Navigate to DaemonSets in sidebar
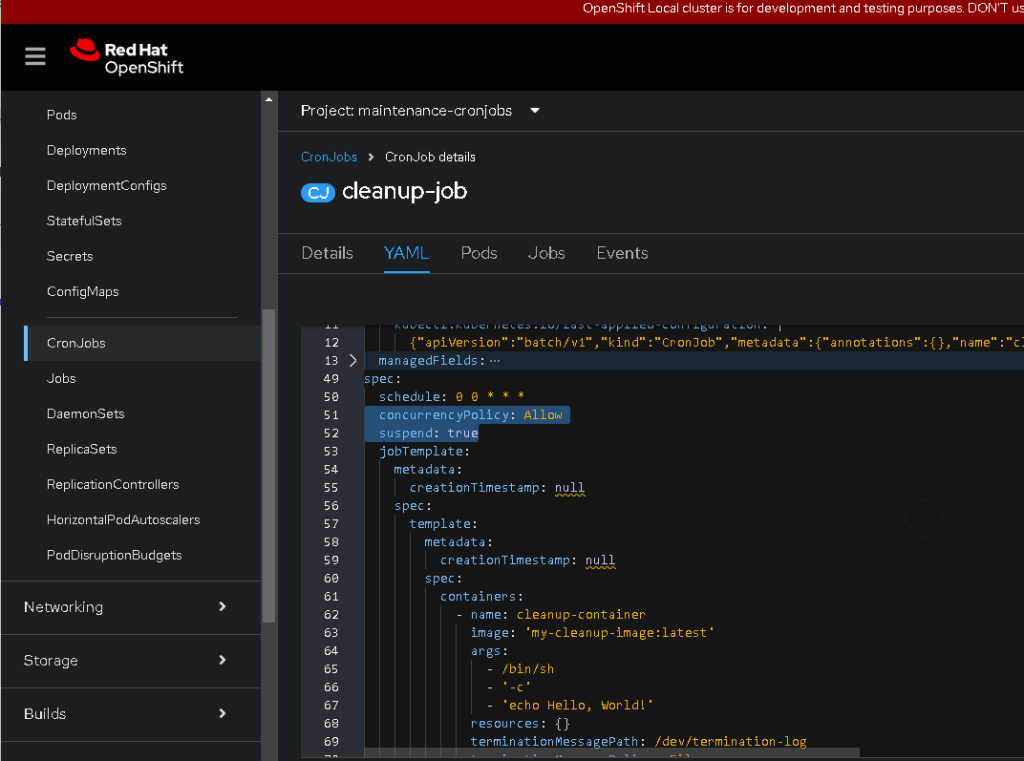Screen dimensions: 1024x761 86,413
